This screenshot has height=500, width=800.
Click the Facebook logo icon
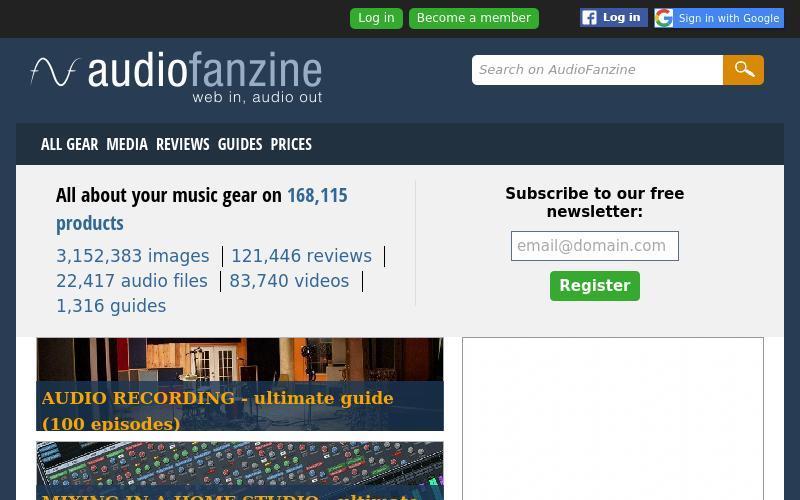pos(589,18)
